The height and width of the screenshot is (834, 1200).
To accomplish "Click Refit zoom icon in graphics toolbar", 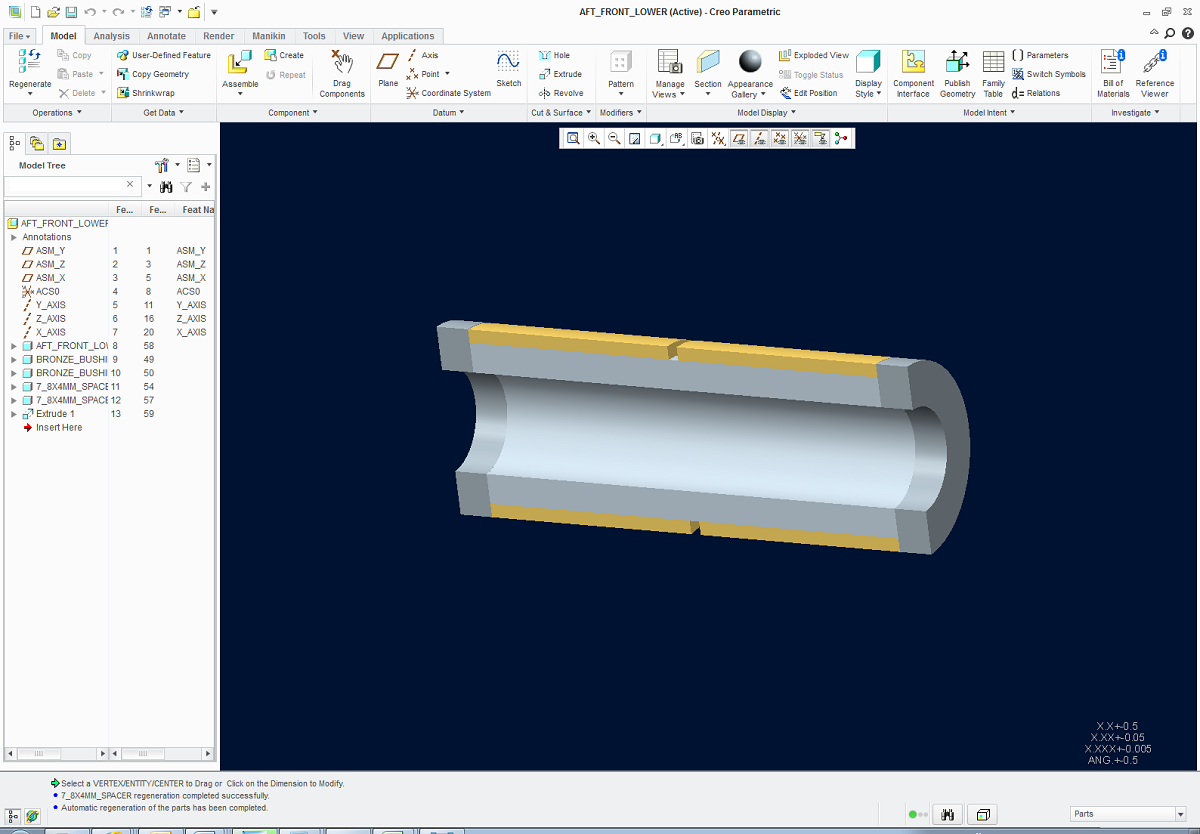I will tap(573, 139).
